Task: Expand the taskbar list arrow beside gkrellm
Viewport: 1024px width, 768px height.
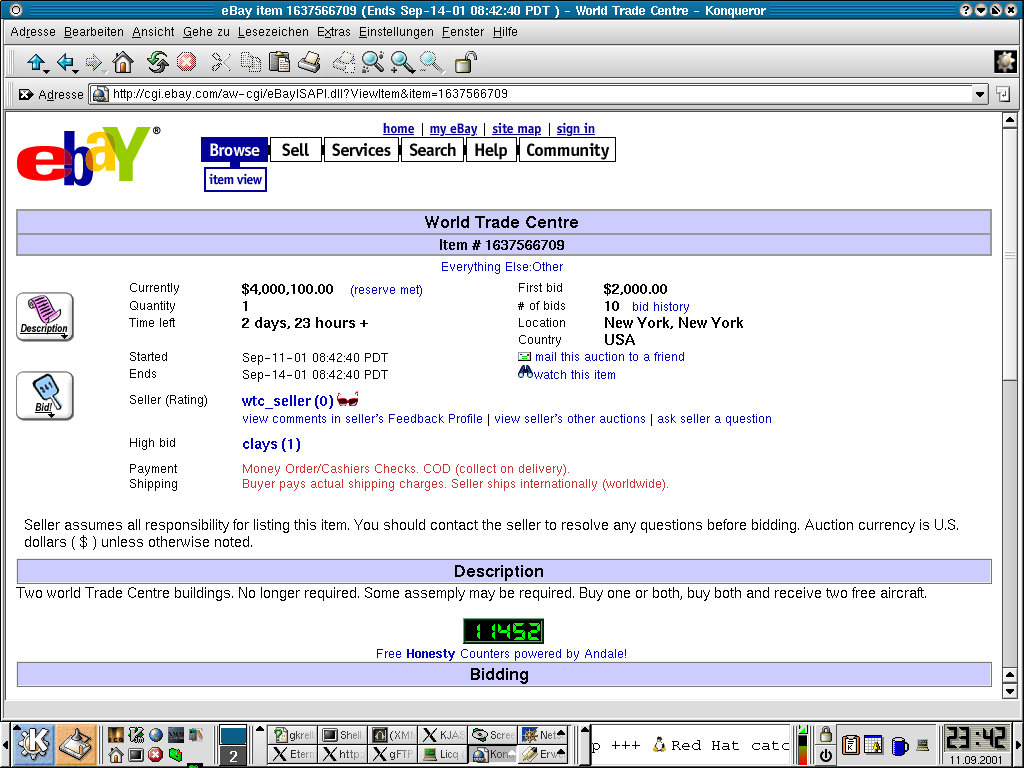Action: [x=260, y=729]
